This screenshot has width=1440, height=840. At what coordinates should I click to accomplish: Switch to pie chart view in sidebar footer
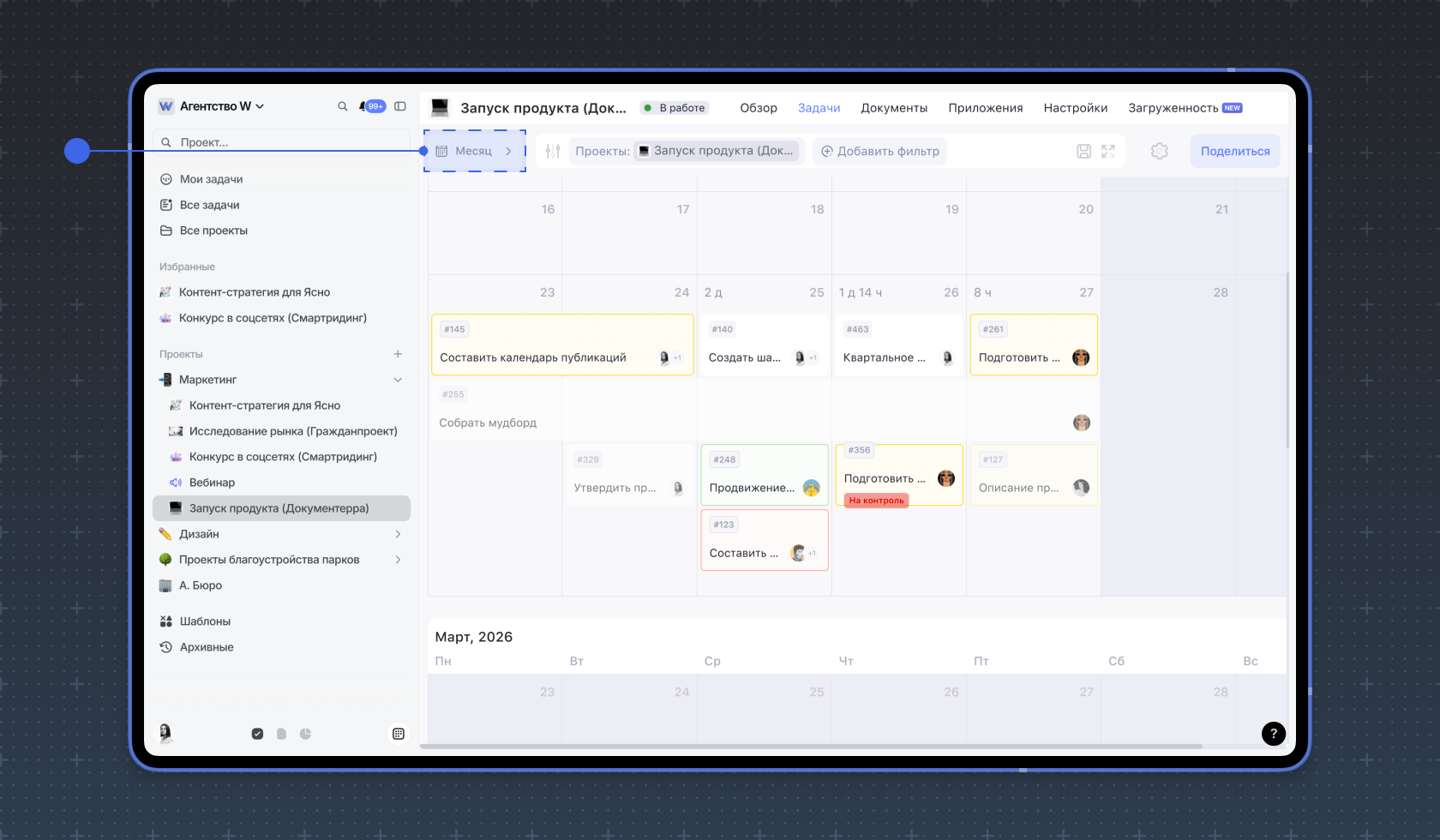tap(305, 734)
